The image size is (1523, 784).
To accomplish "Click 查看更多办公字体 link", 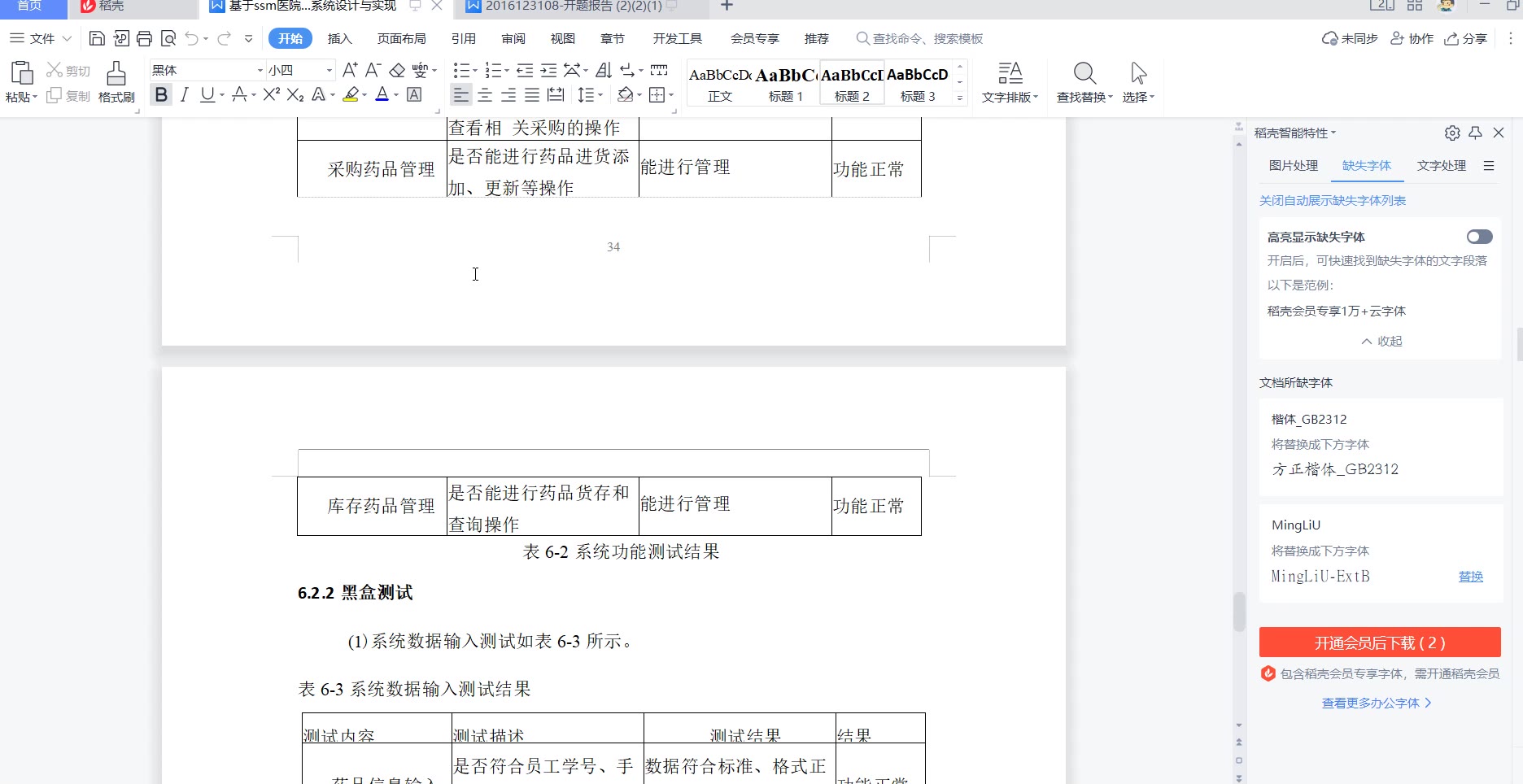I will 1377,703.
